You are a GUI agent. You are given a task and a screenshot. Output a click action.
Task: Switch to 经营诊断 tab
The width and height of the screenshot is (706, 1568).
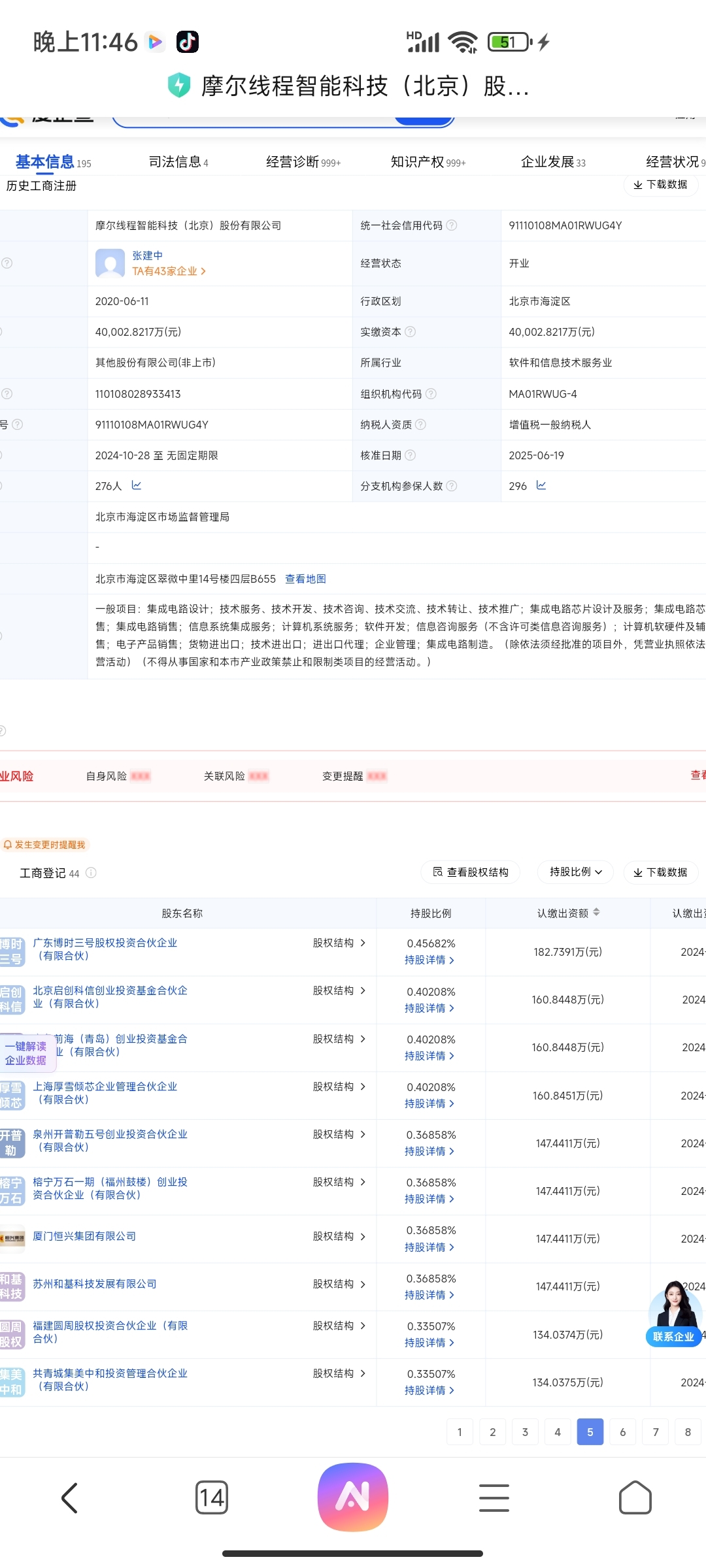[303, 162]
